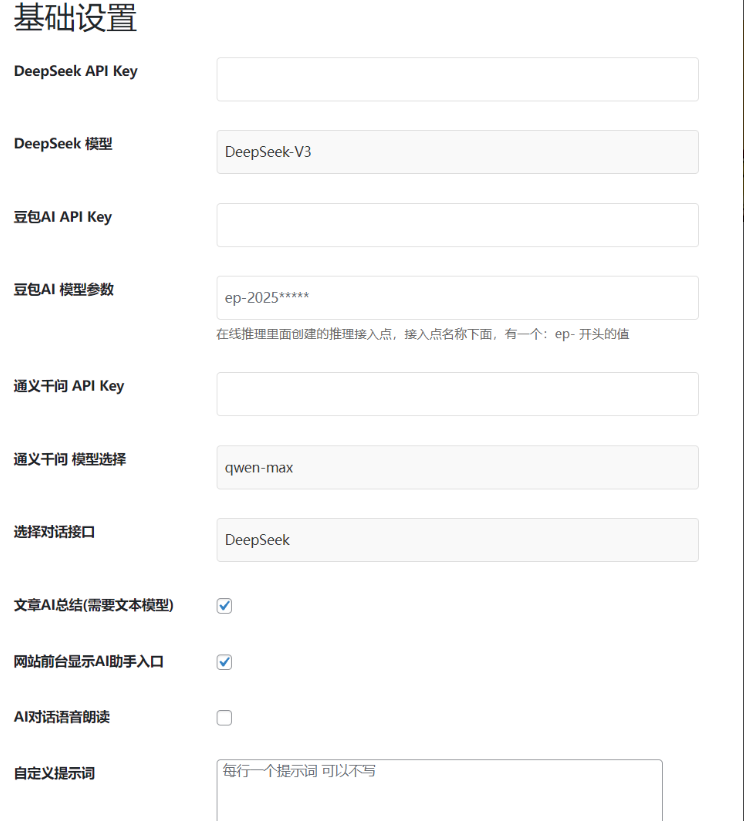Viewport: 744px width, 821px height.
Task: Click the AI对话语音朗读 label
Action: pos(62,717)
